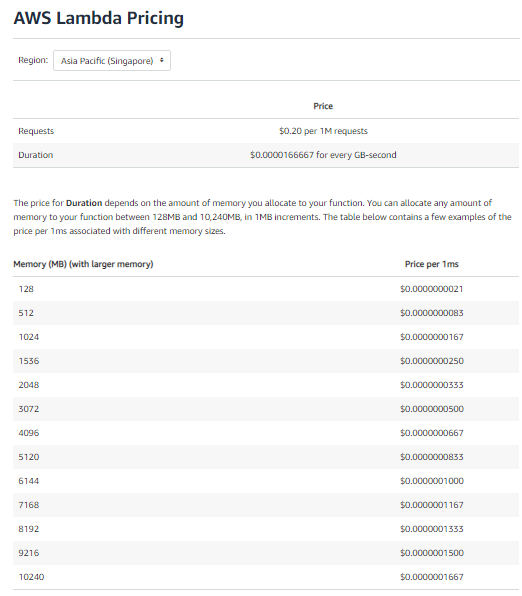Click the Memory (MB) column header
522x596 pixels.
coord(83,264)
